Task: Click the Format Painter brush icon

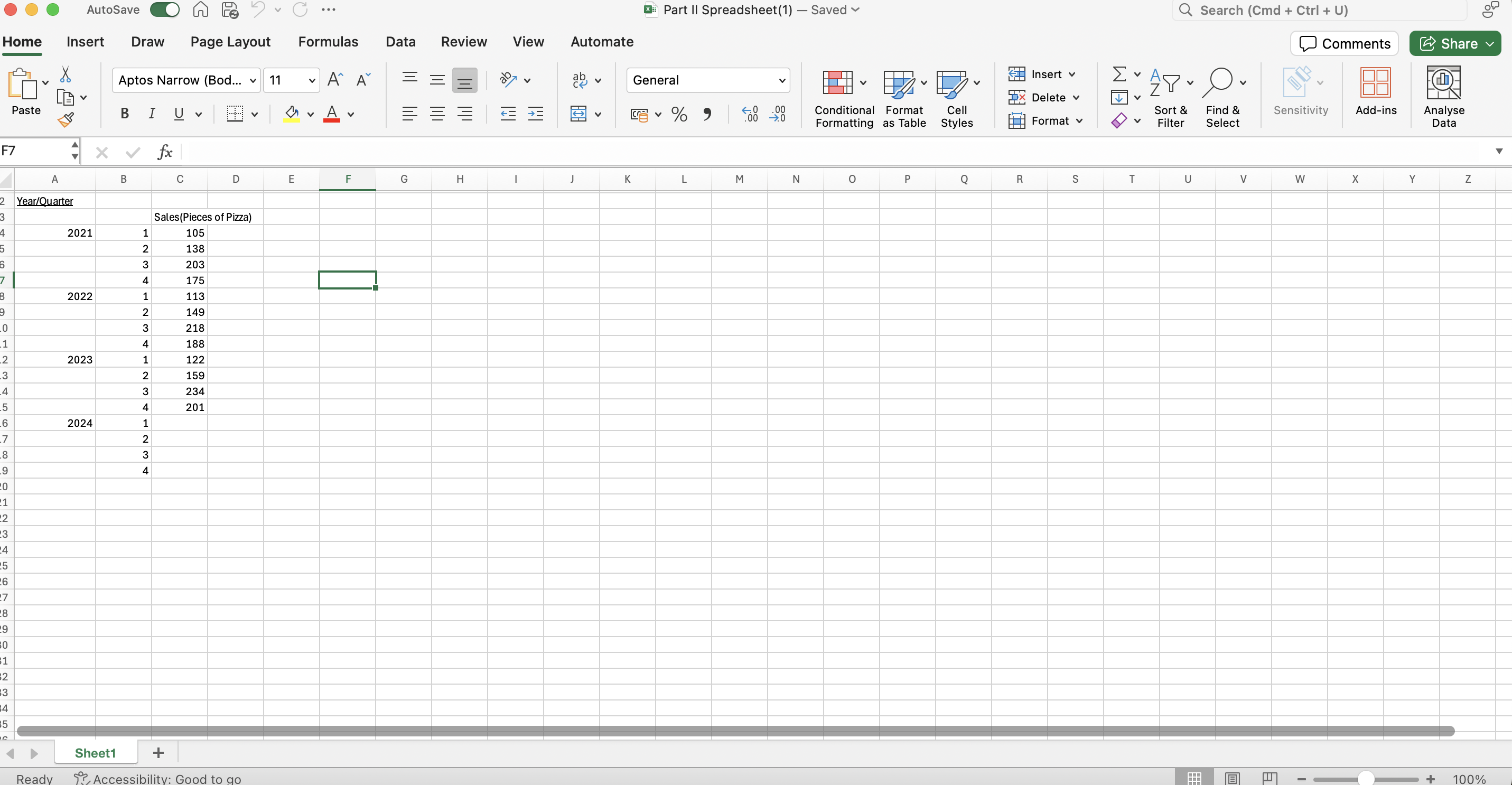Action: [66, 120]
